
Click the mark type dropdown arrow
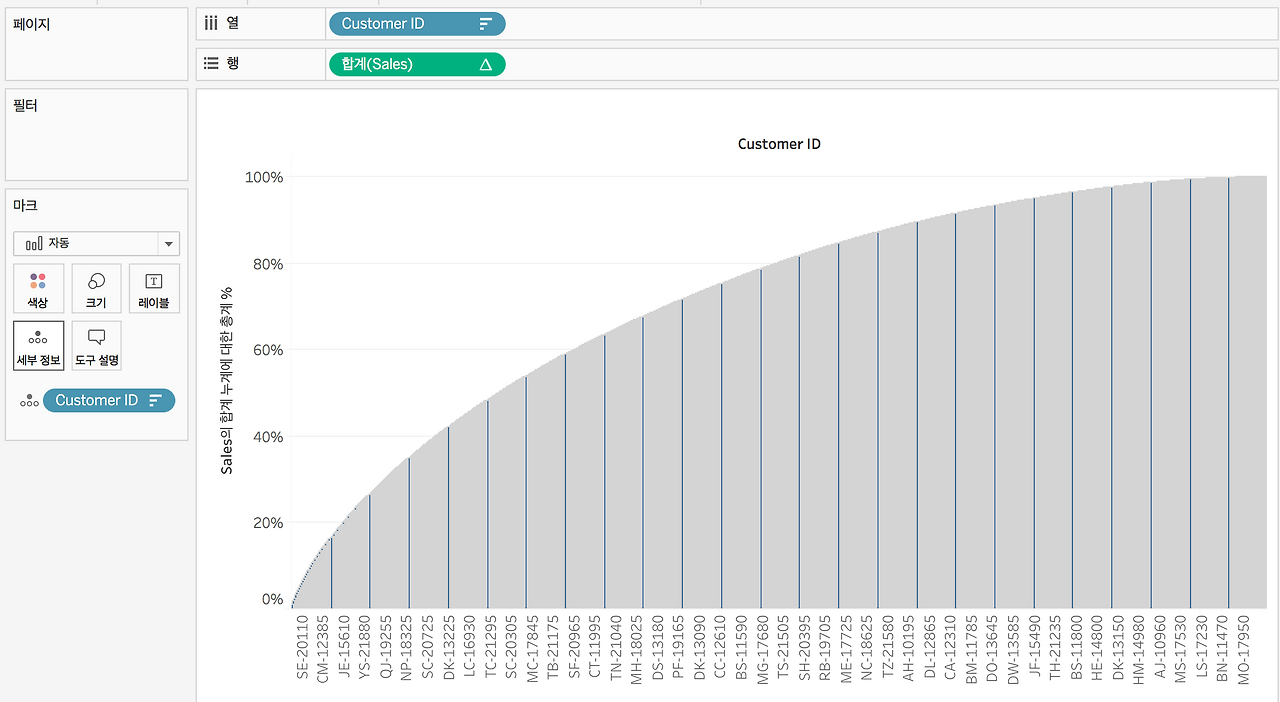point(169,243)
